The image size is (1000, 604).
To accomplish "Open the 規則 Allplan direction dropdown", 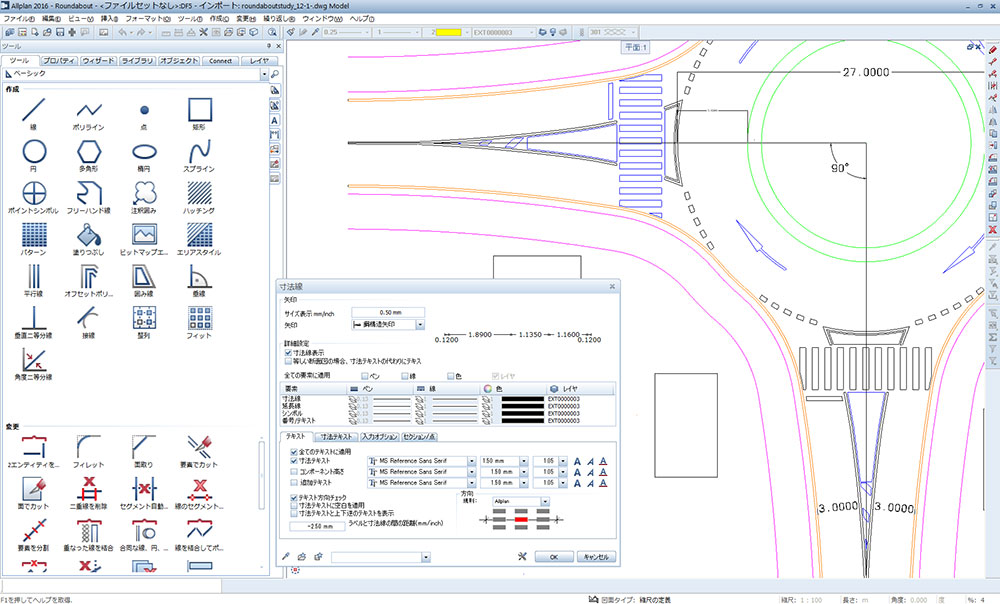I will pos(545,502).
